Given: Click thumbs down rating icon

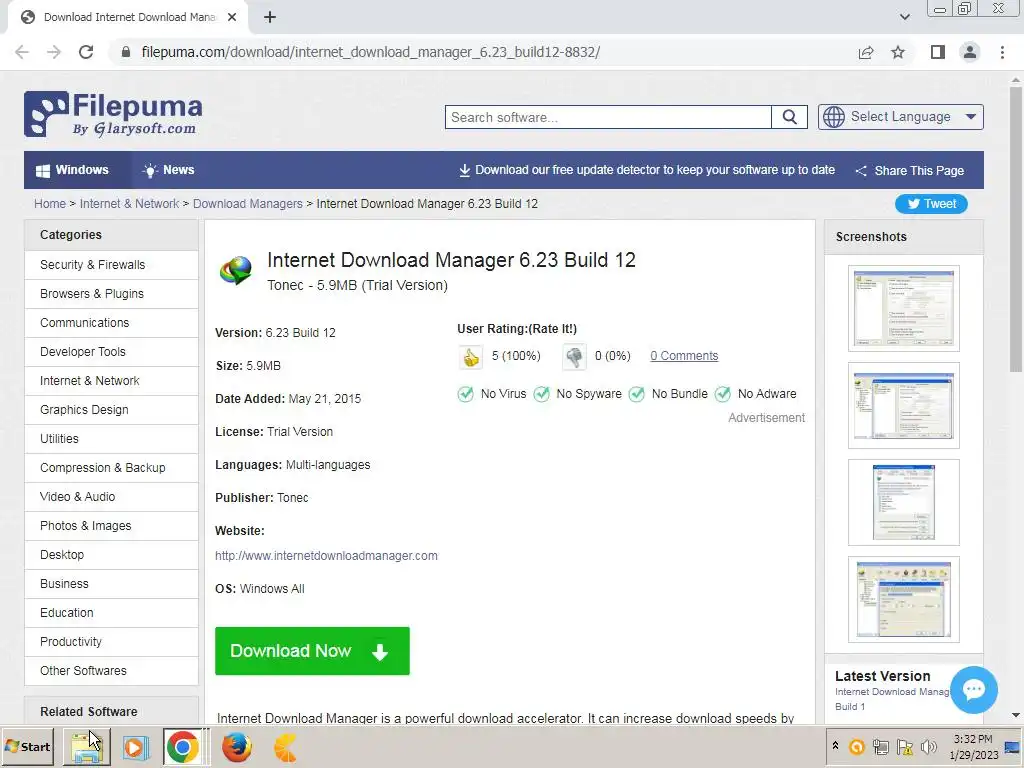Looking at the screenshot, I should click(x=574, y=357).
